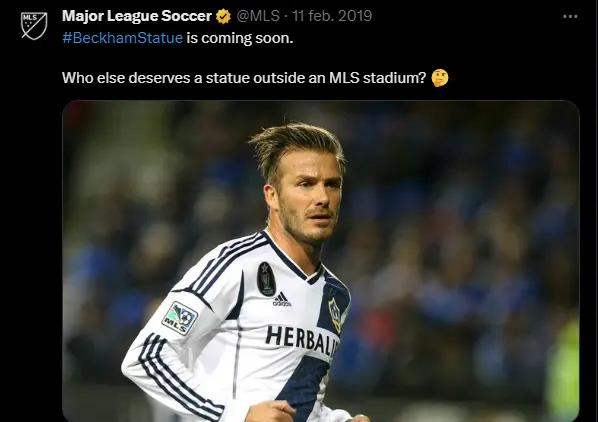Click the Adidas logo on the jersey

point(281,299)
